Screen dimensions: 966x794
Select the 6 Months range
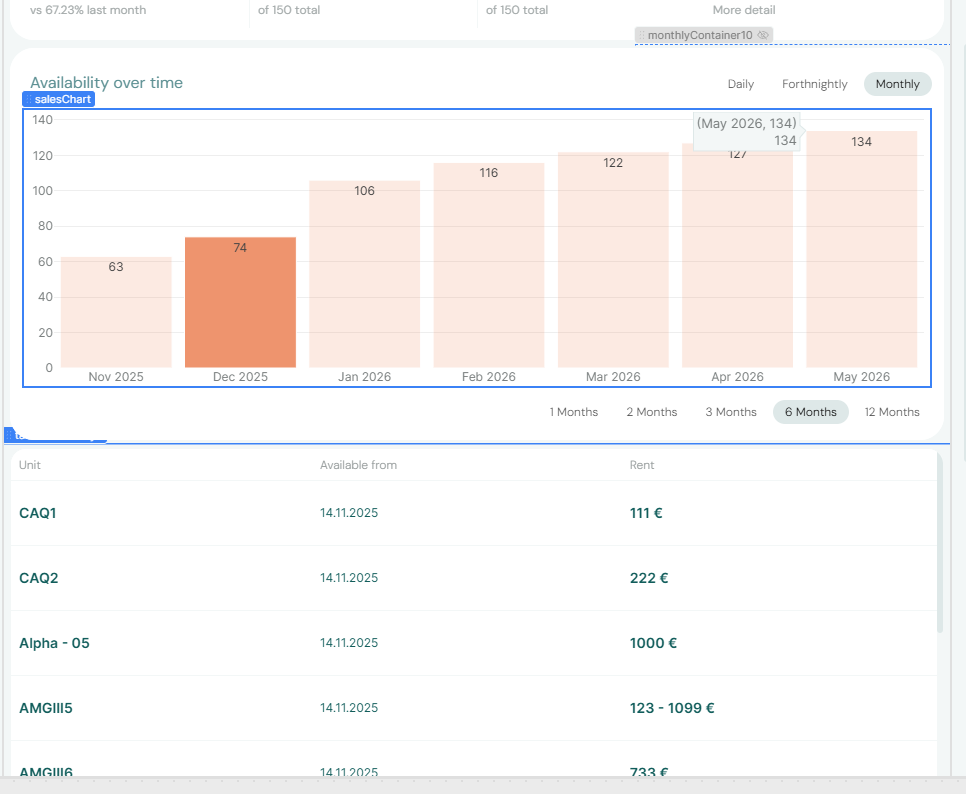click(810, 412)
